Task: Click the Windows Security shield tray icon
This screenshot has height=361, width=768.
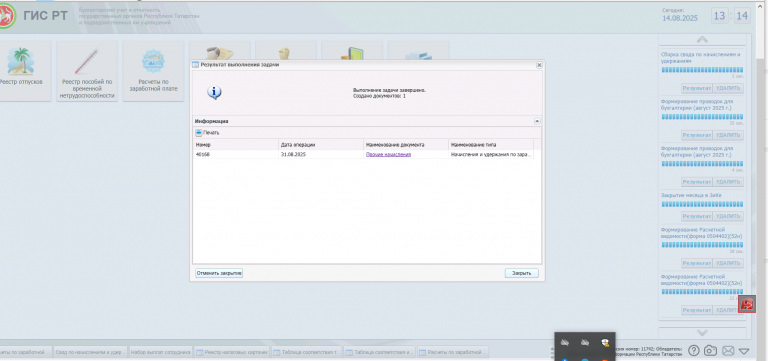Action: pyautogui.click(x=605, y=343)
